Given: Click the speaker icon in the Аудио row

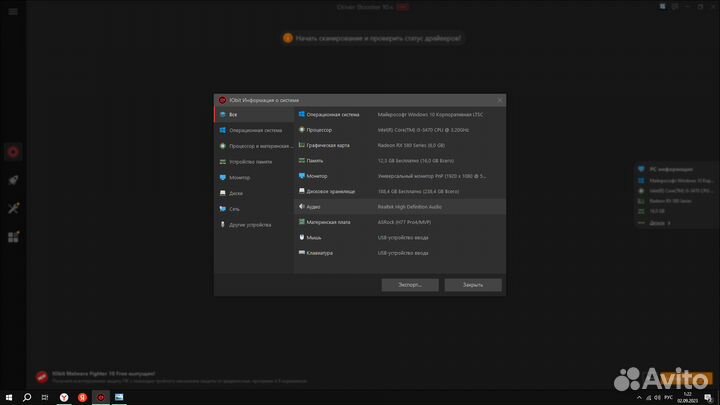Looking at the screenshot, I should point(302,206).
